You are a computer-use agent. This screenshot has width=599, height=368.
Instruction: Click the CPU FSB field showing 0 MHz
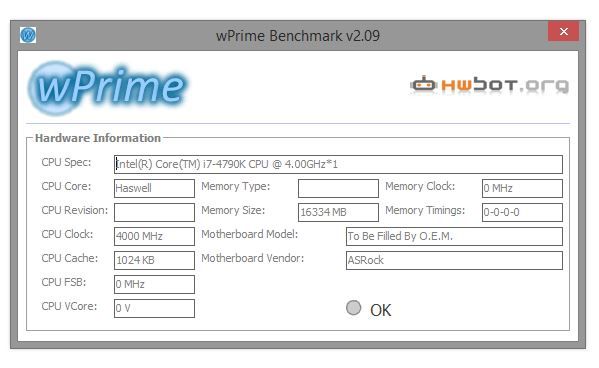coord(154,284)
